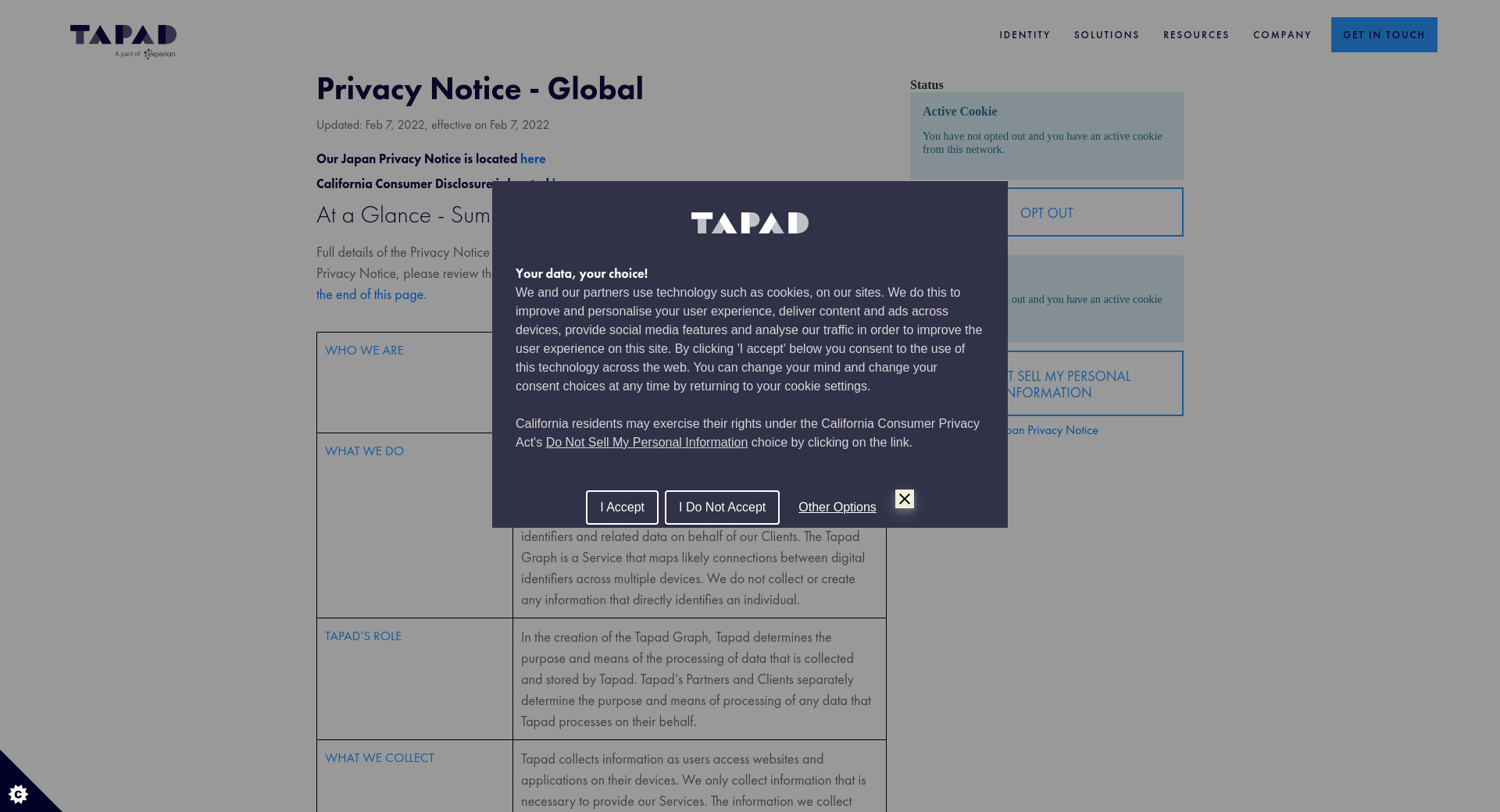
Task: Click the Tapad logo in the consent dialog
Action: click(750, 223)
